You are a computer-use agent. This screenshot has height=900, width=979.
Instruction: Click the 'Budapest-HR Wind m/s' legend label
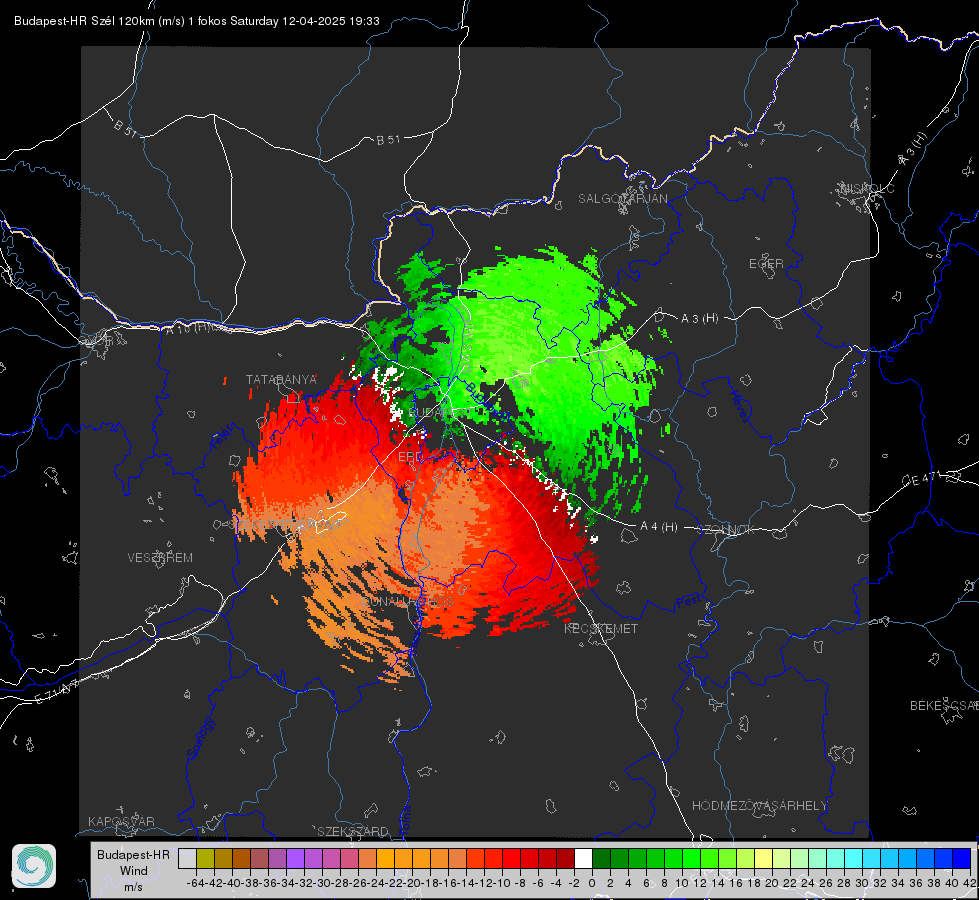click(133, 870)
